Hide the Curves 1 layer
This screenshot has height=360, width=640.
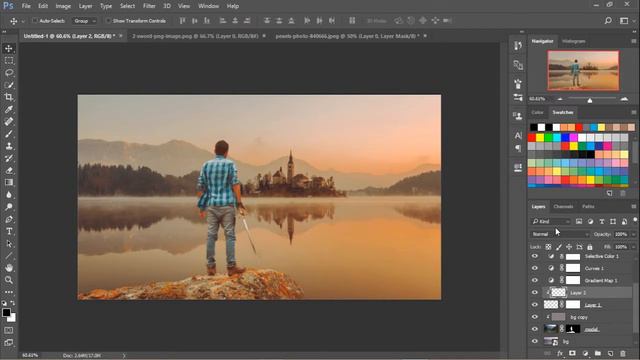[x=535, y=268]
